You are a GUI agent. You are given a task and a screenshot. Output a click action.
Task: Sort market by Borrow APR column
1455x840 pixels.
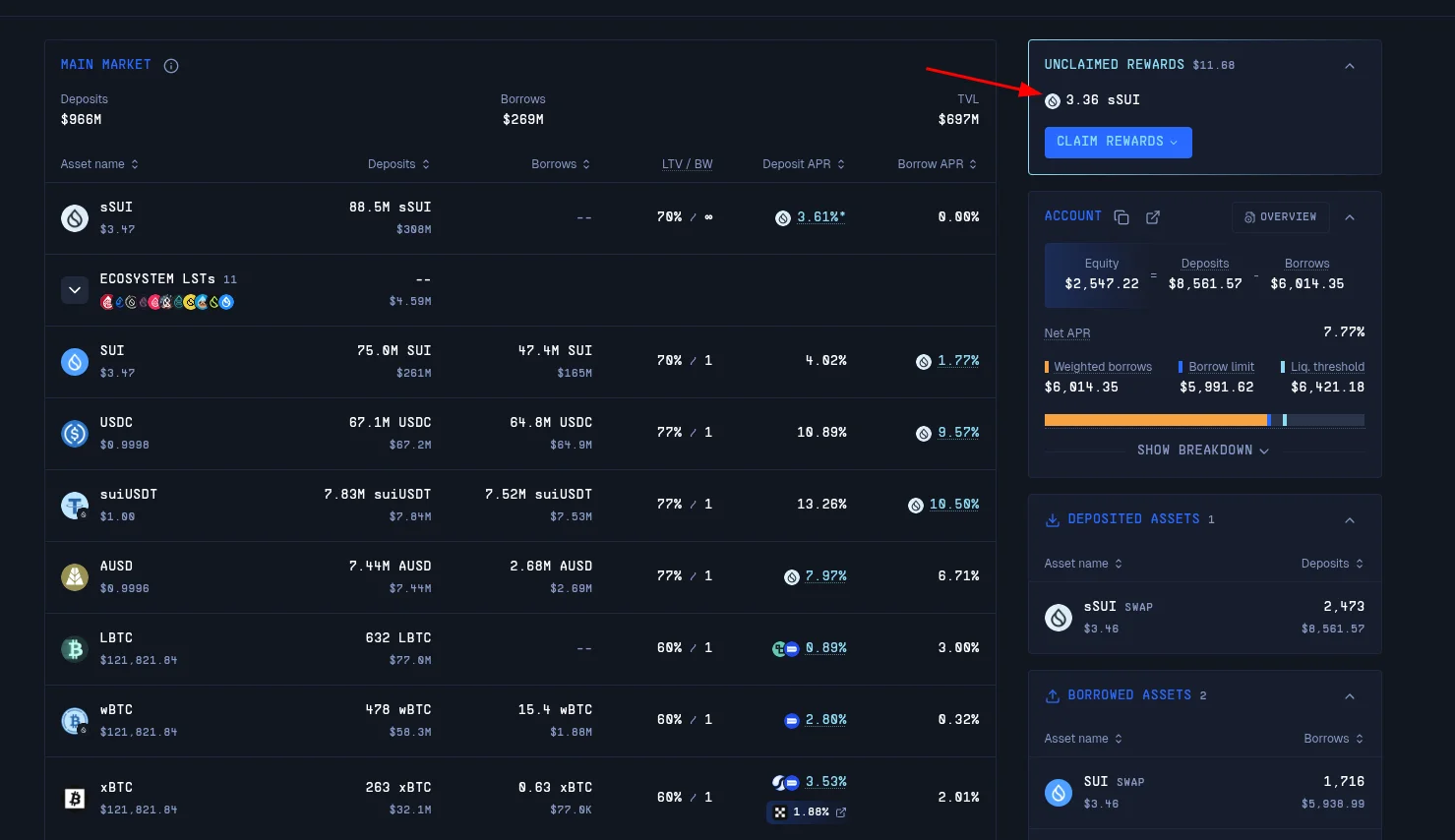(x=937, y=164)
